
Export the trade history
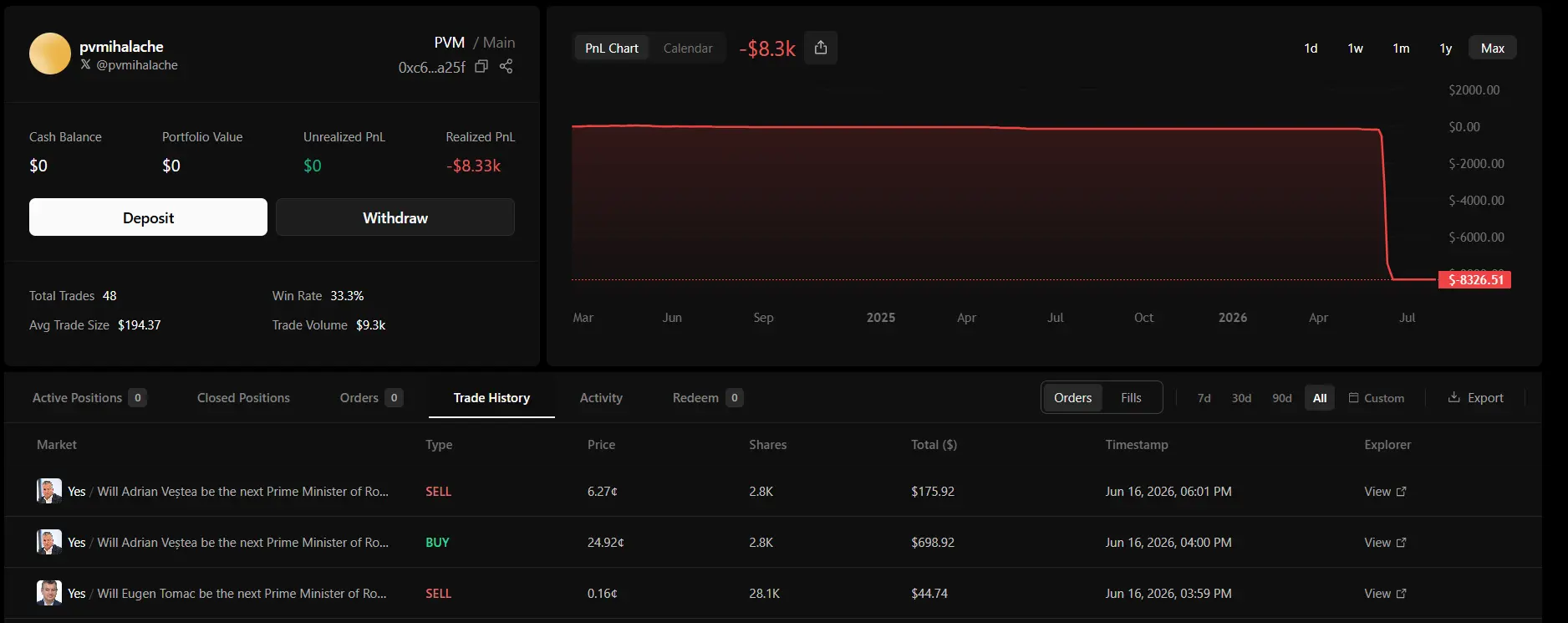click(1475, 398)
